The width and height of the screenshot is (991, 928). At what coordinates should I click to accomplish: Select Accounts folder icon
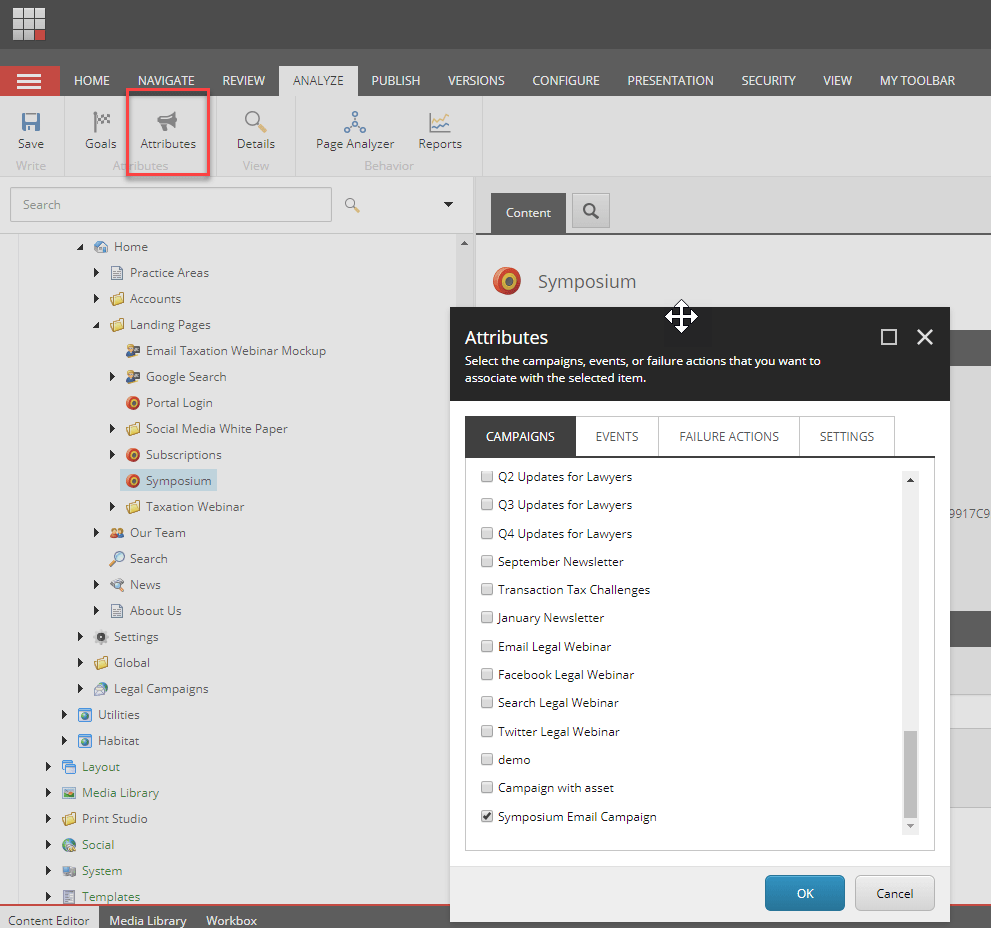117,298
